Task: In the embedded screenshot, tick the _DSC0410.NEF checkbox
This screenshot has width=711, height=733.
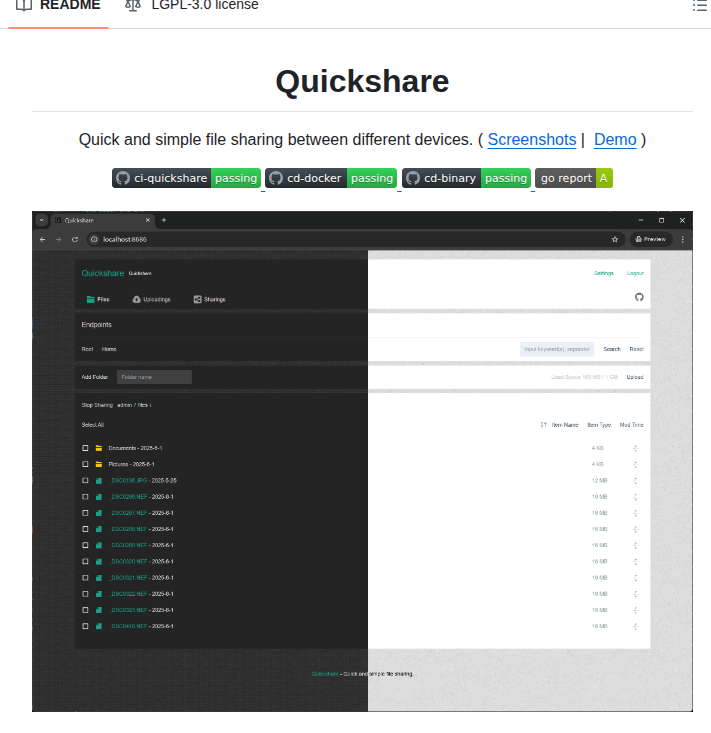Action: 85,626
